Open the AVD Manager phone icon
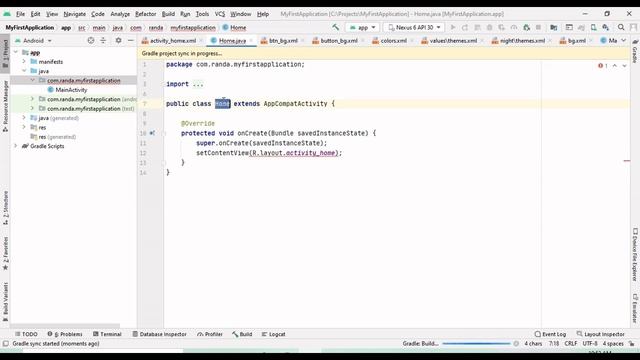 [x=593, y=27]
